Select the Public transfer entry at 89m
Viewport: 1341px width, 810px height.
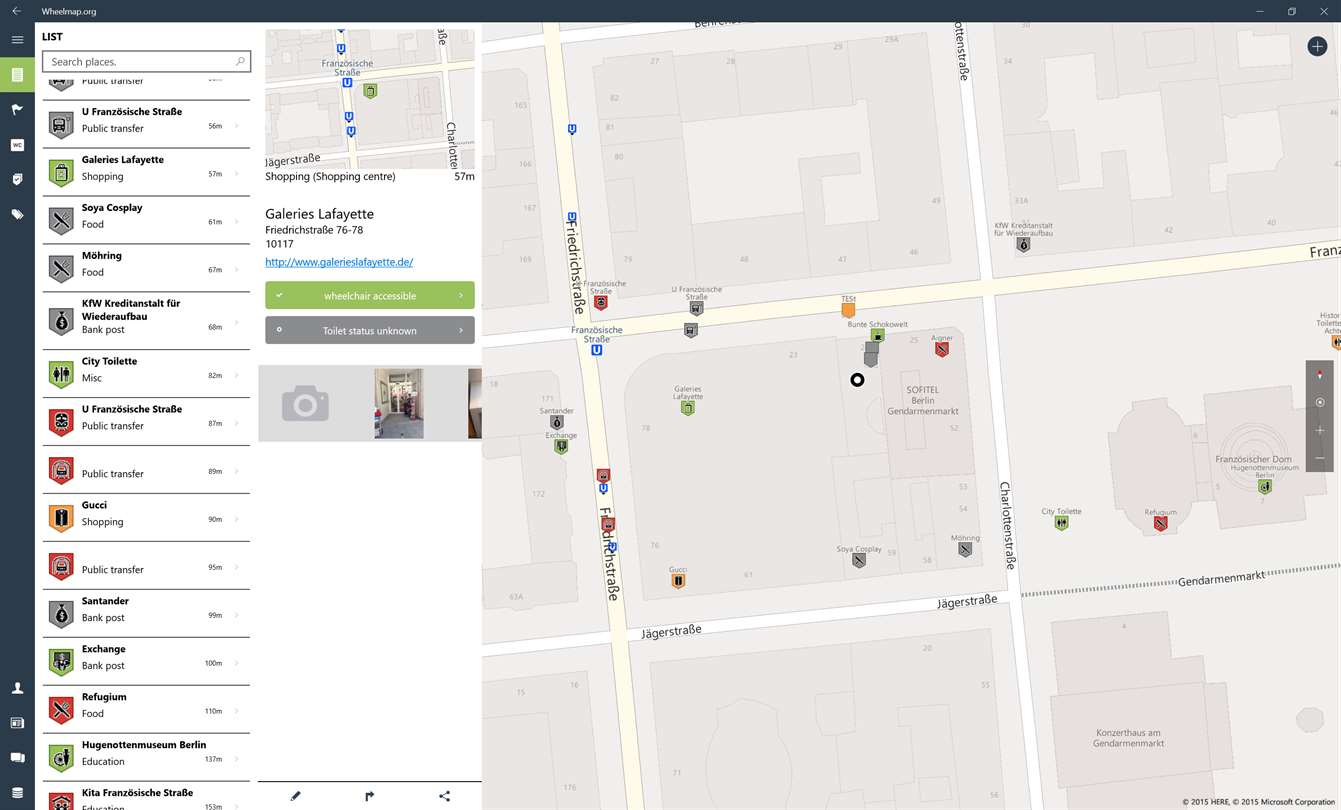click(146, 470)
